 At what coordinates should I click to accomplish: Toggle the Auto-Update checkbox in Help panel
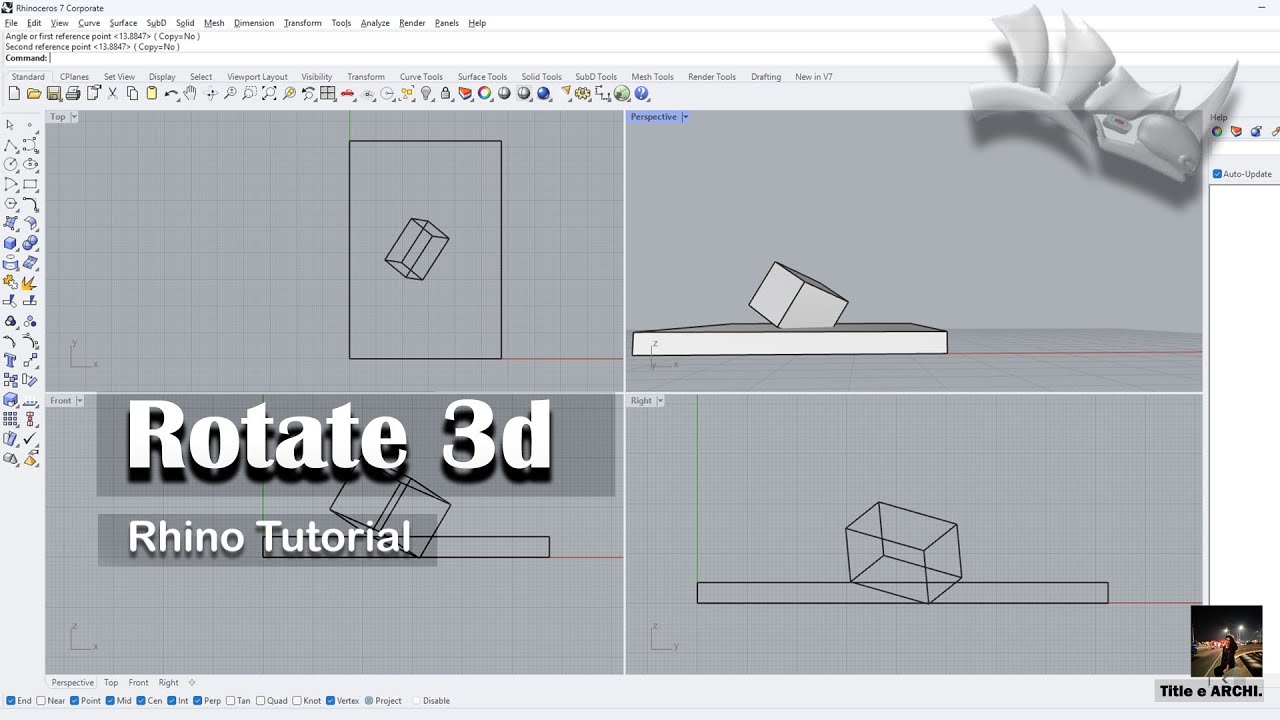coord(1217,174)
